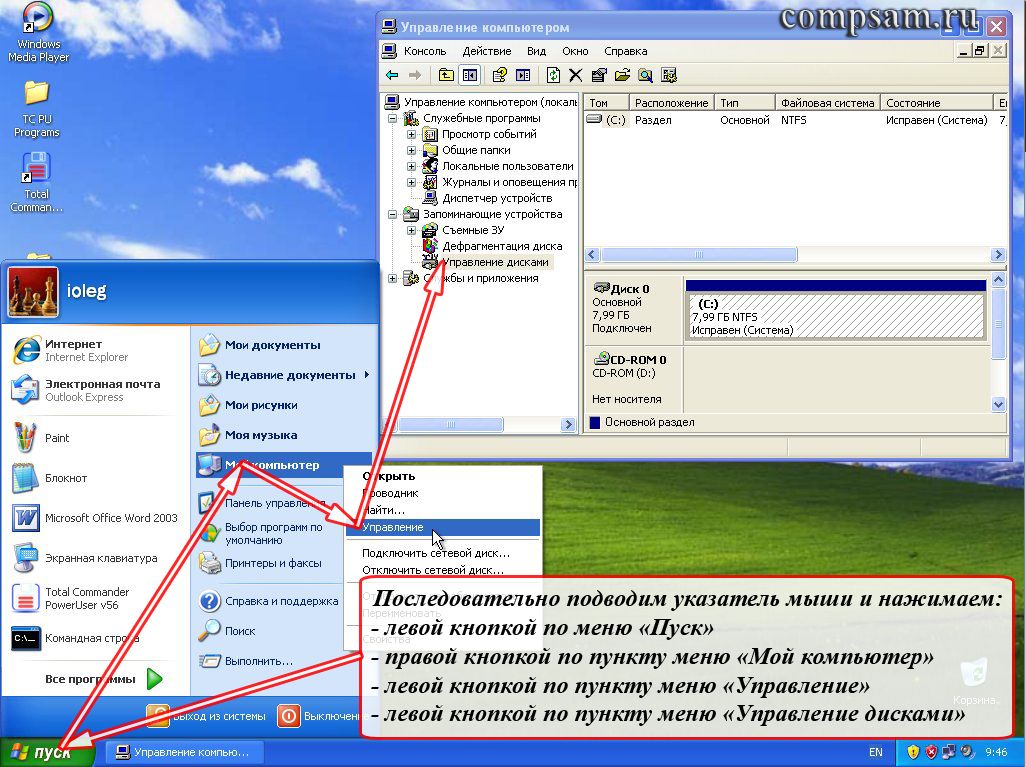Open Internet Explorer from the Start menu
This screenshot has height=767, width=1026.
(70, 350)
